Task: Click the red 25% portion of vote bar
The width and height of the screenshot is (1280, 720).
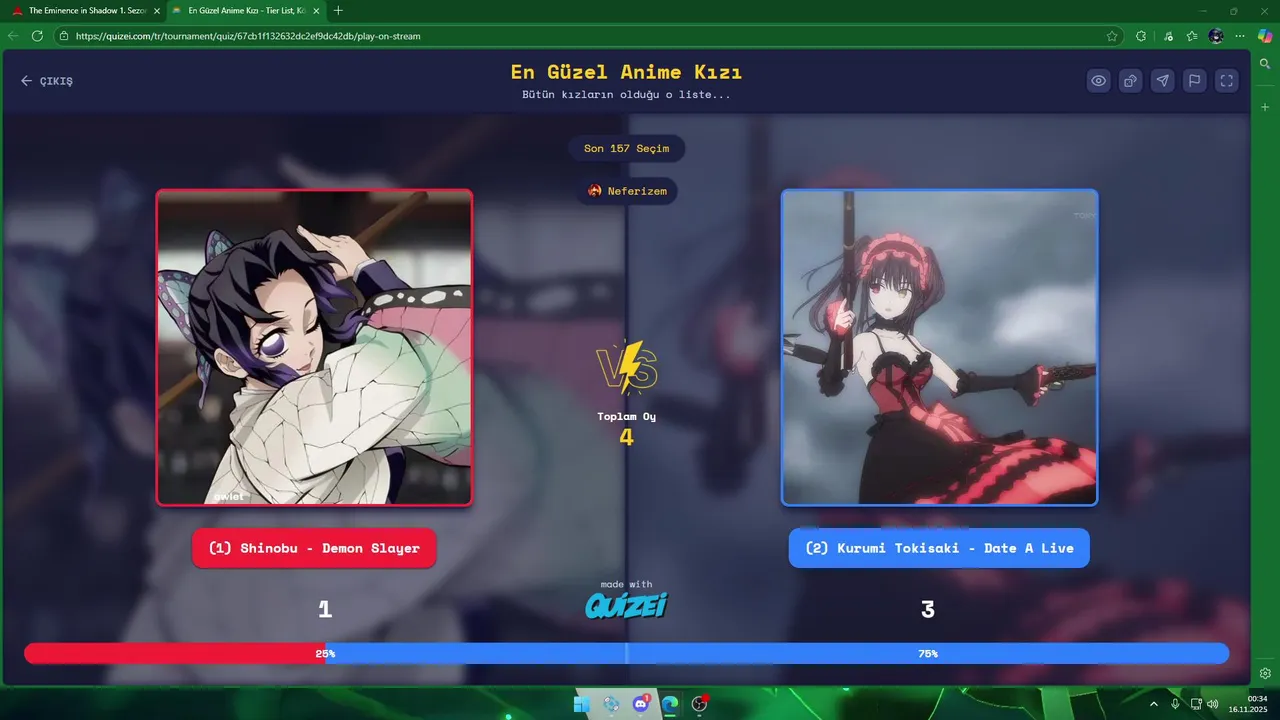Action: tap(175, 653)
